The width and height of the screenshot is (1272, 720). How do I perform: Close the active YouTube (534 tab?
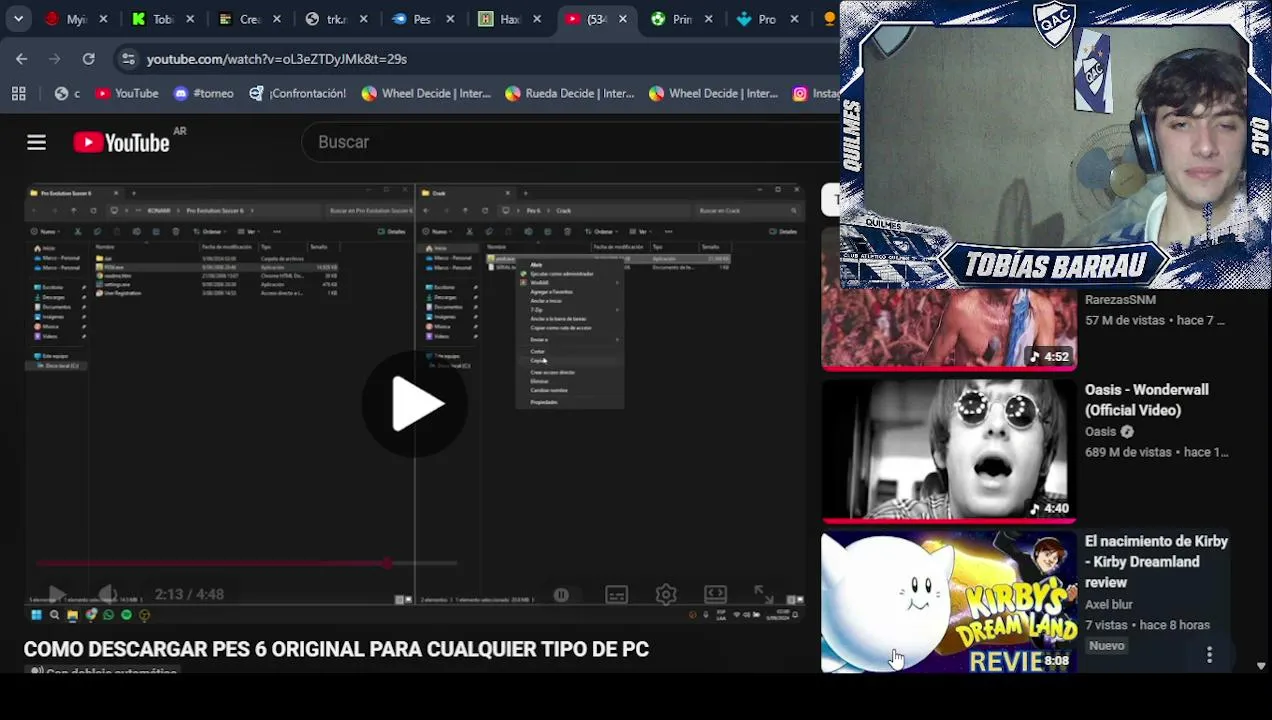pyautogui.click(x=623, y=19)
